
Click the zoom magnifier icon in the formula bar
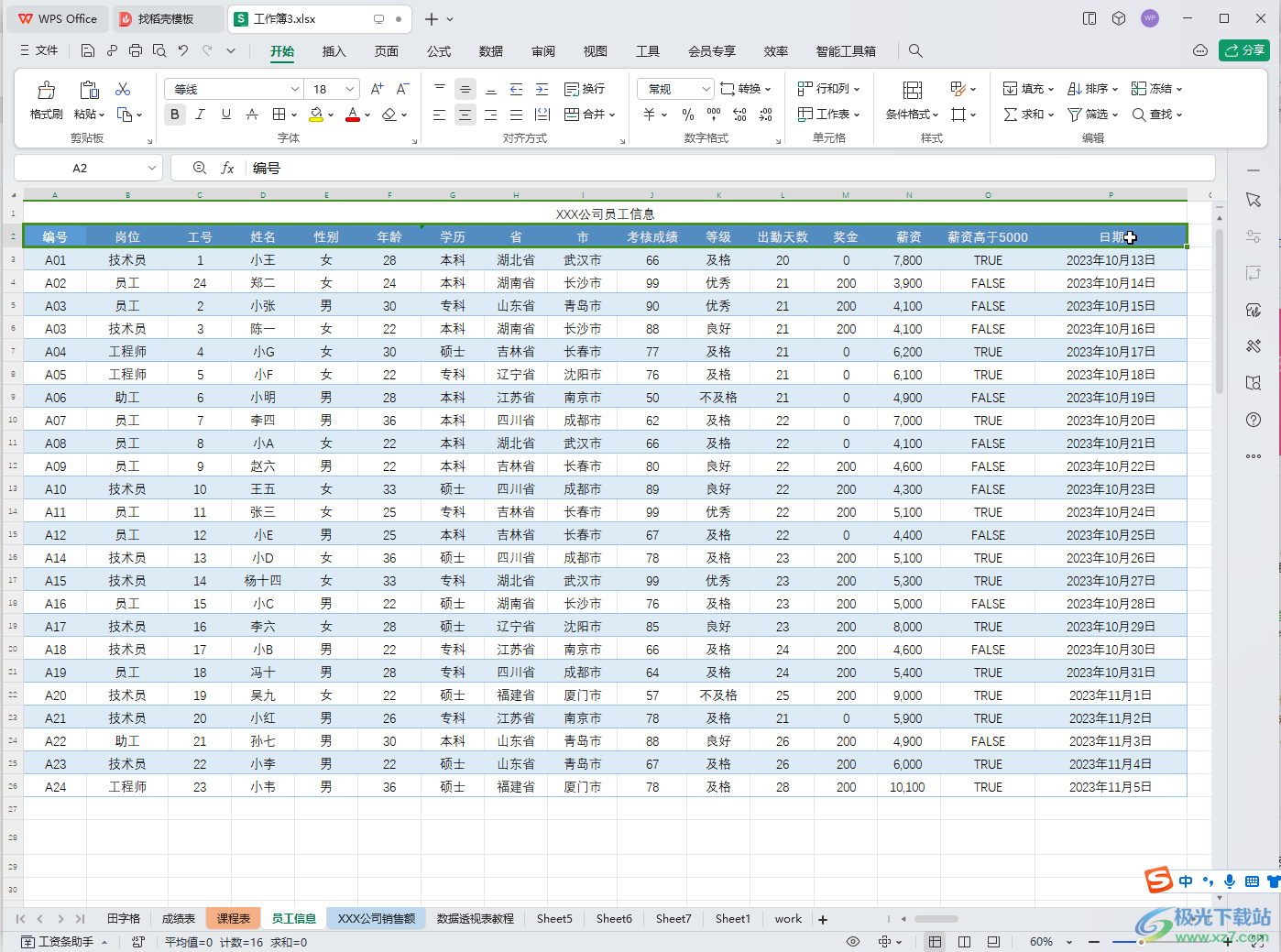pyautogui.click(x=200, y=168)
